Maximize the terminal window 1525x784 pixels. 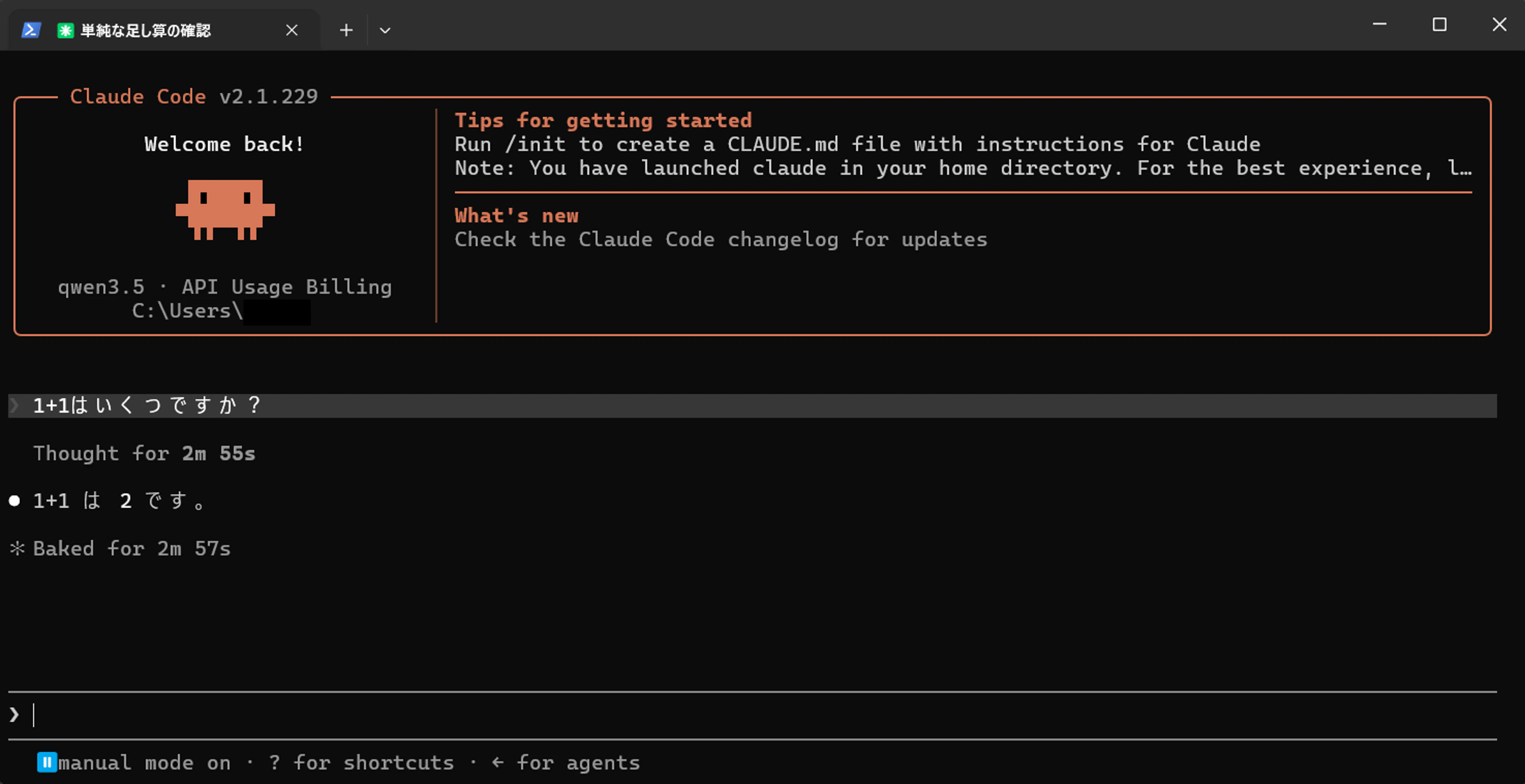(x=1439, y=24)
